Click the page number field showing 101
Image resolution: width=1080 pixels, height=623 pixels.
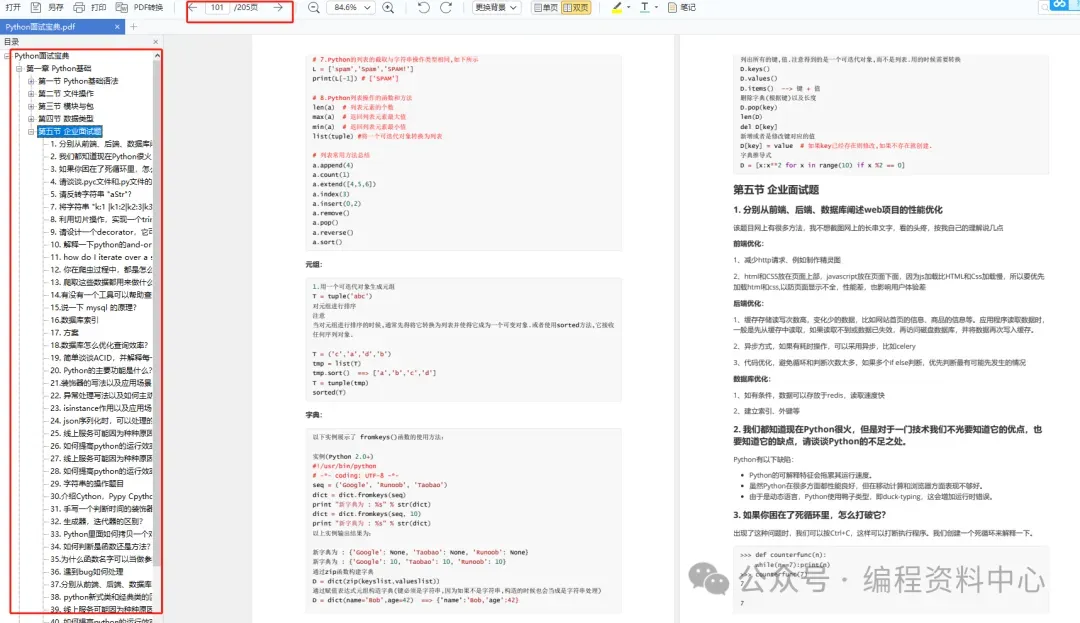point(217,8)
